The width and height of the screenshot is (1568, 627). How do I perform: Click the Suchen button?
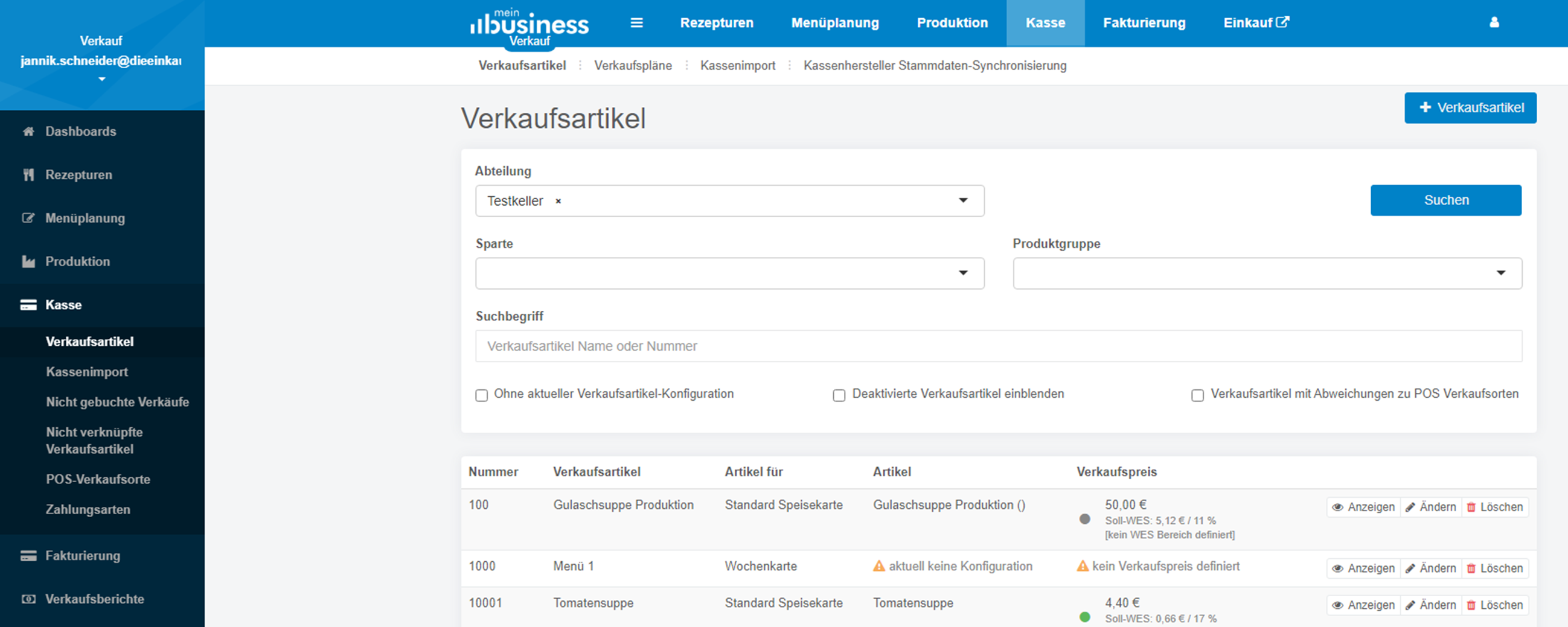(x=1445, y=200)
